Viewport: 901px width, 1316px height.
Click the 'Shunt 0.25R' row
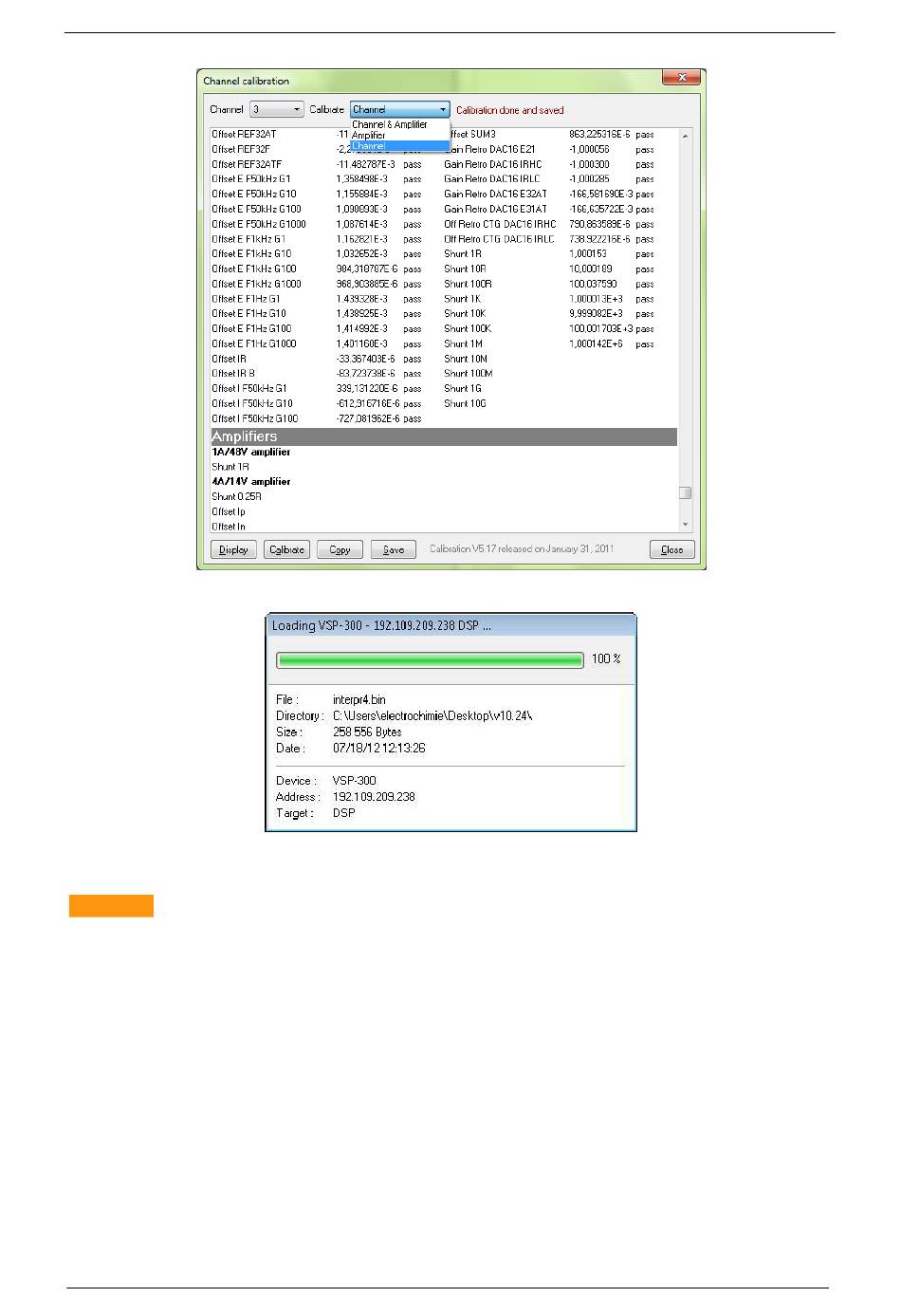(236, 497)
